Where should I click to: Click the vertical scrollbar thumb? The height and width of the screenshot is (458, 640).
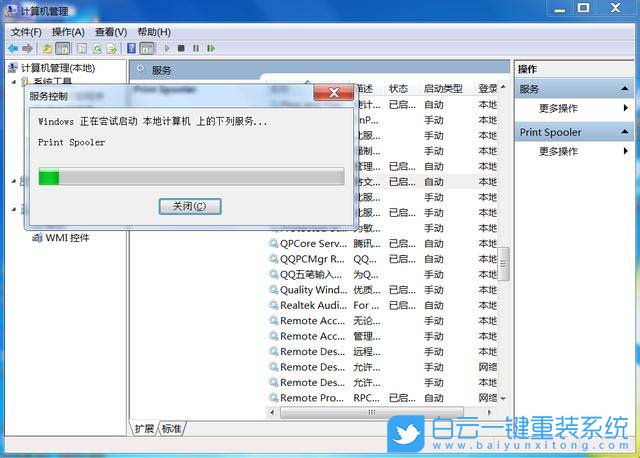pos(503,264)
